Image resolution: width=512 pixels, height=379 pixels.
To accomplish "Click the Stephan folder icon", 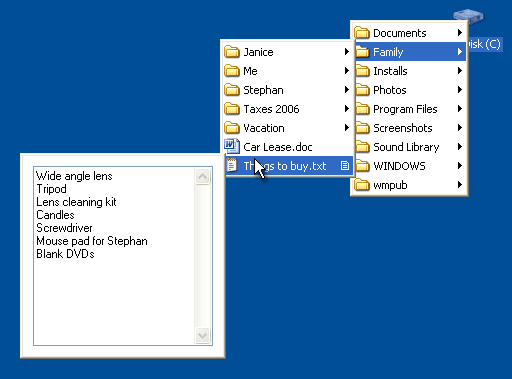I will 232,90.
